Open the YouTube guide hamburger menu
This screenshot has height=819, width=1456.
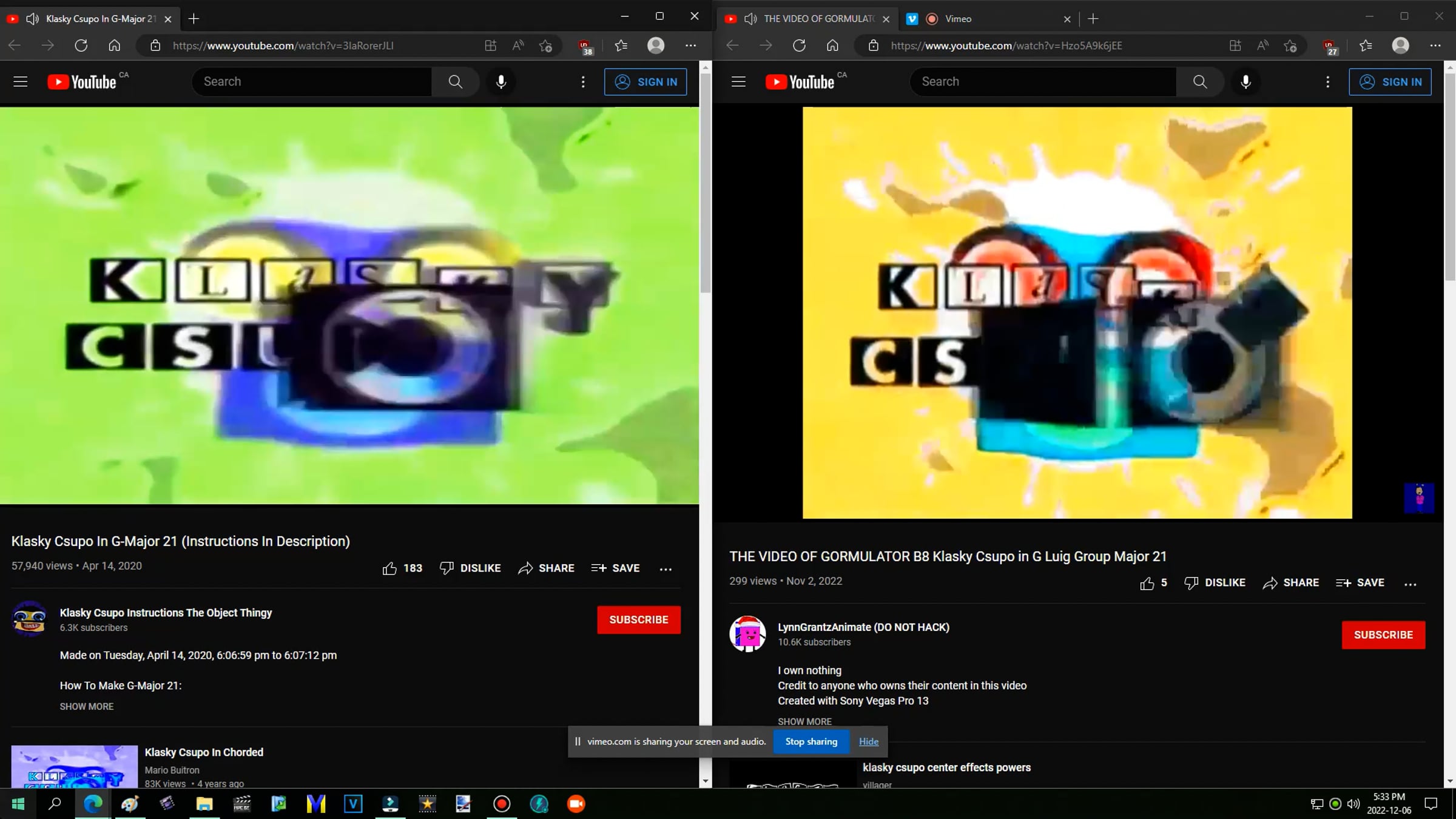pos(20,81)
